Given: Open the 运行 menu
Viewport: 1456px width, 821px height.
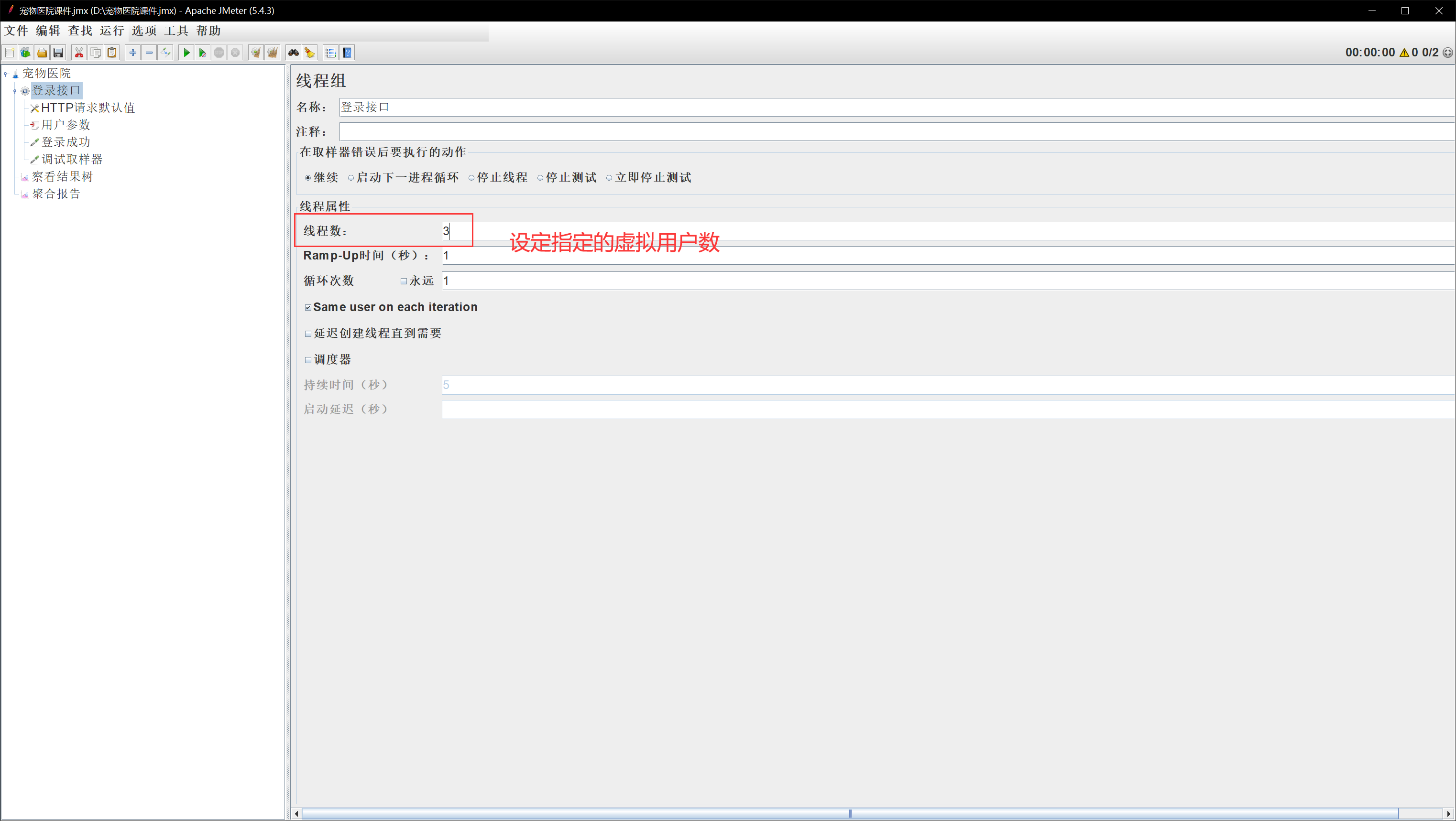Looking at the screenshot, I should (x=112, y=31).
